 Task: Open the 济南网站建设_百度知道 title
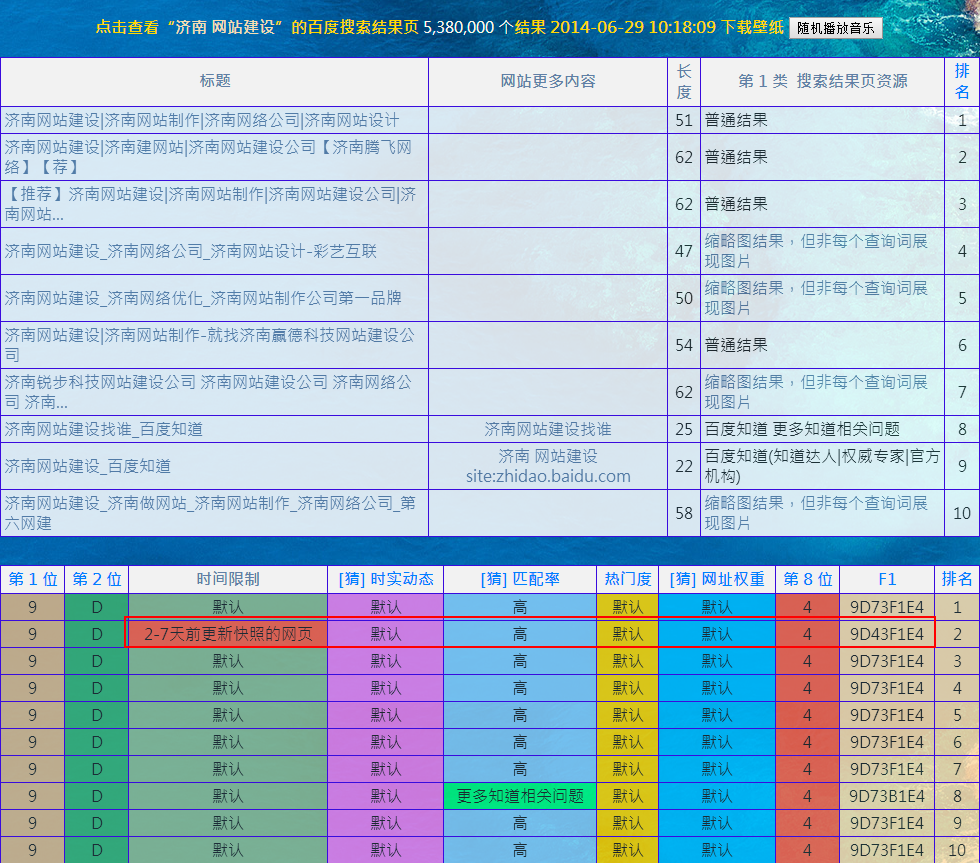88,466
